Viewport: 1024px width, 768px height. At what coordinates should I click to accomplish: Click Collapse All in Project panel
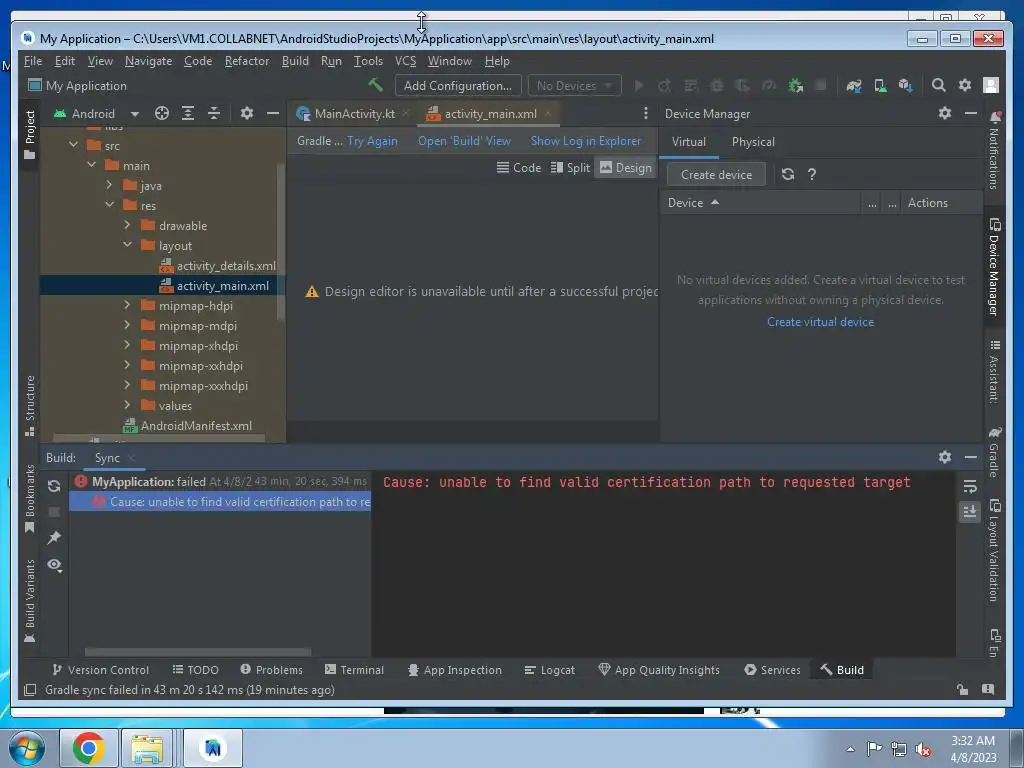(214, 113)
